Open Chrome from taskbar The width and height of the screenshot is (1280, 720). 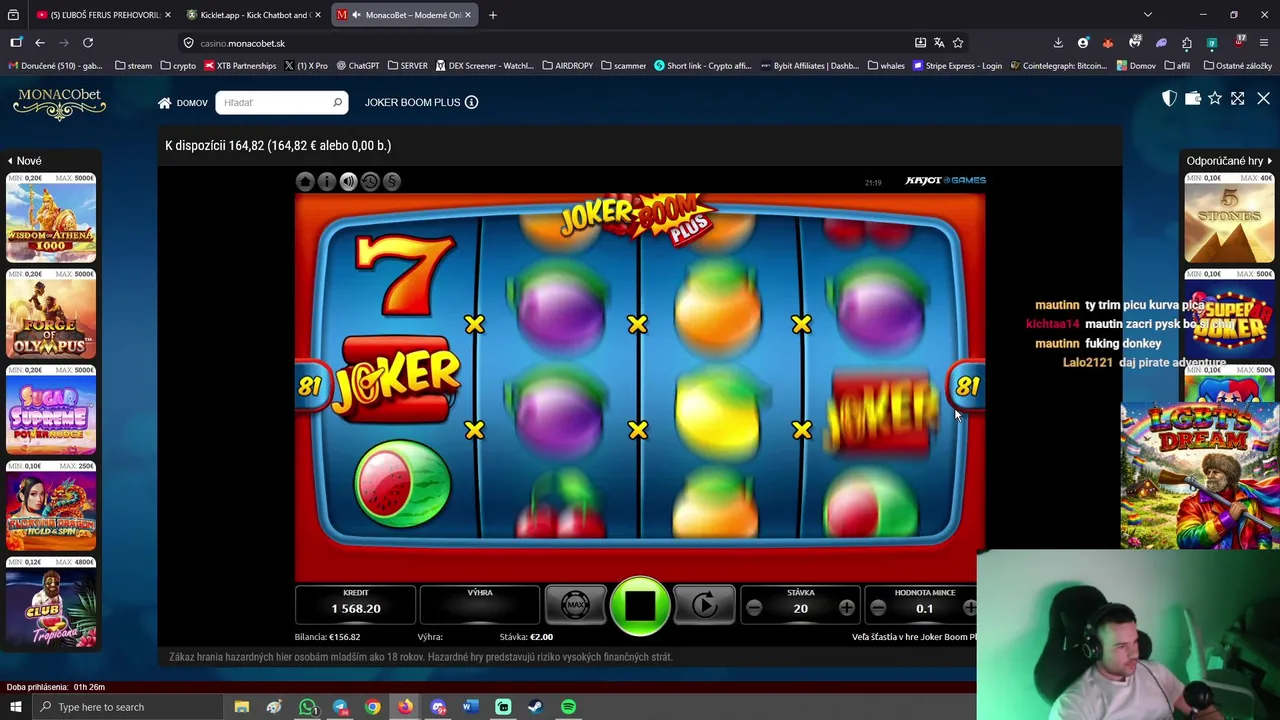point(372,707)
